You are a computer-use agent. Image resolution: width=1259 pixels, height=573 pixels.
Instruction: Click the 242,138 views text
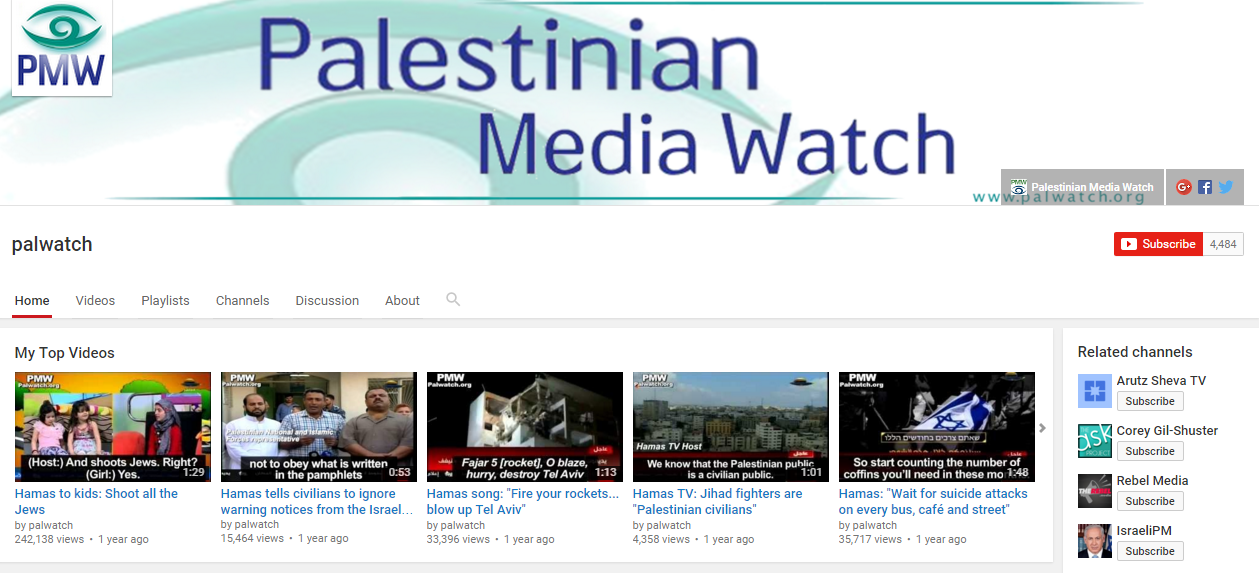click(50, 539)
